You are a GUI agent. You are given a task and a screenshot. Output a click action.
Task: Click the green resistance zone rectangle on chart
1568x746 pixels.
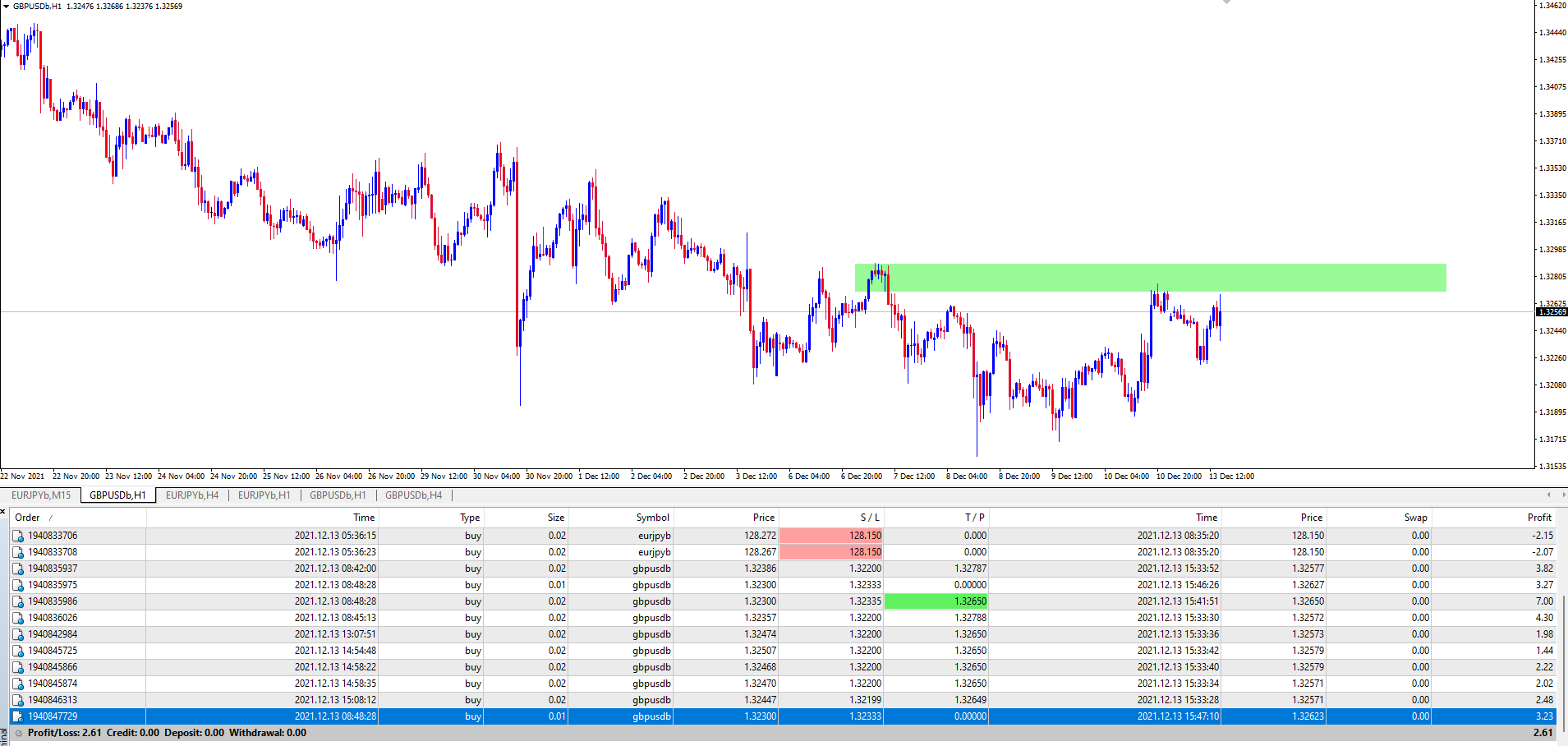1150,278
